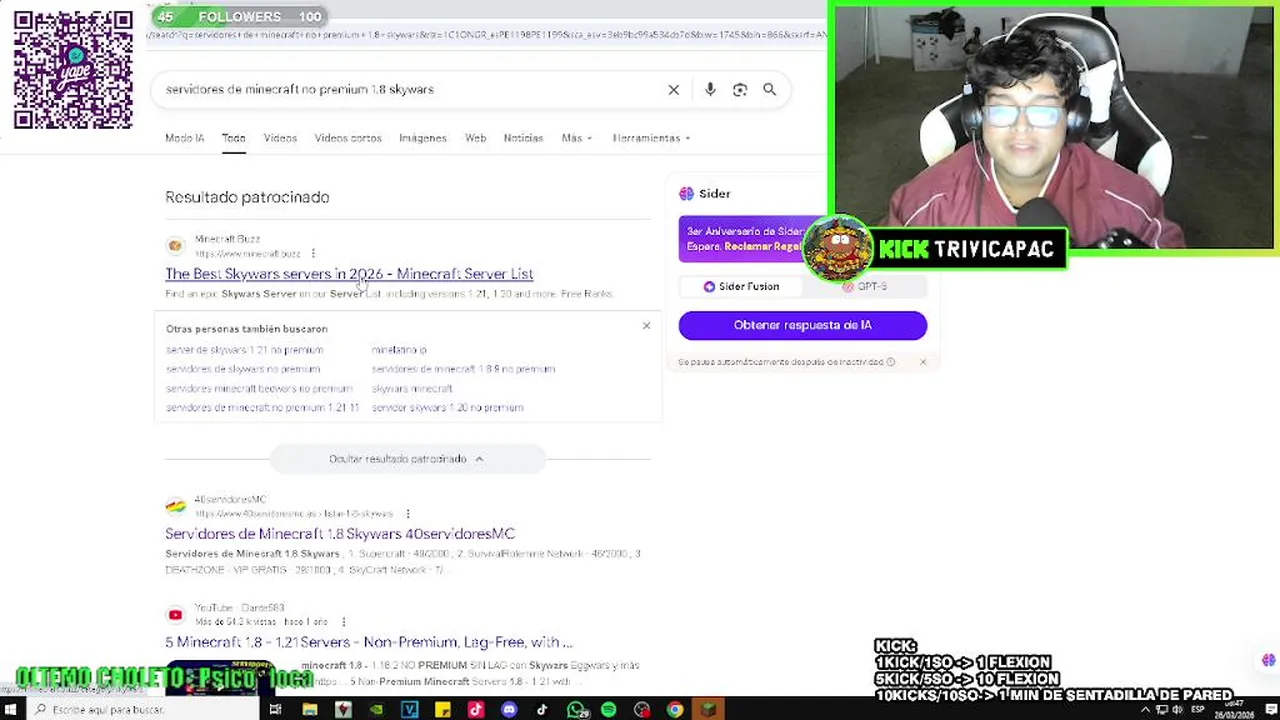Switch to the 'Imágenes' tab
This screenshot has height=720, width=1280.
423,138
